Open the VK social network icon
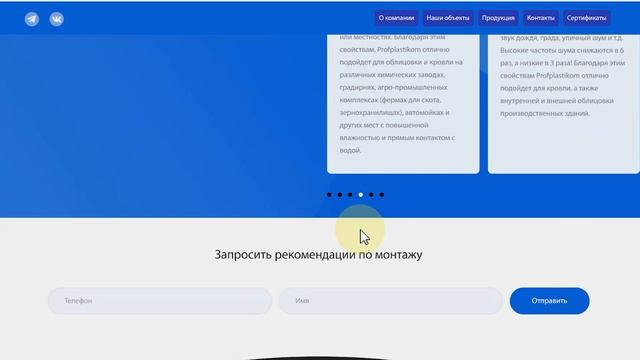This screenshot has height=360, width=640. coord(56,19)
